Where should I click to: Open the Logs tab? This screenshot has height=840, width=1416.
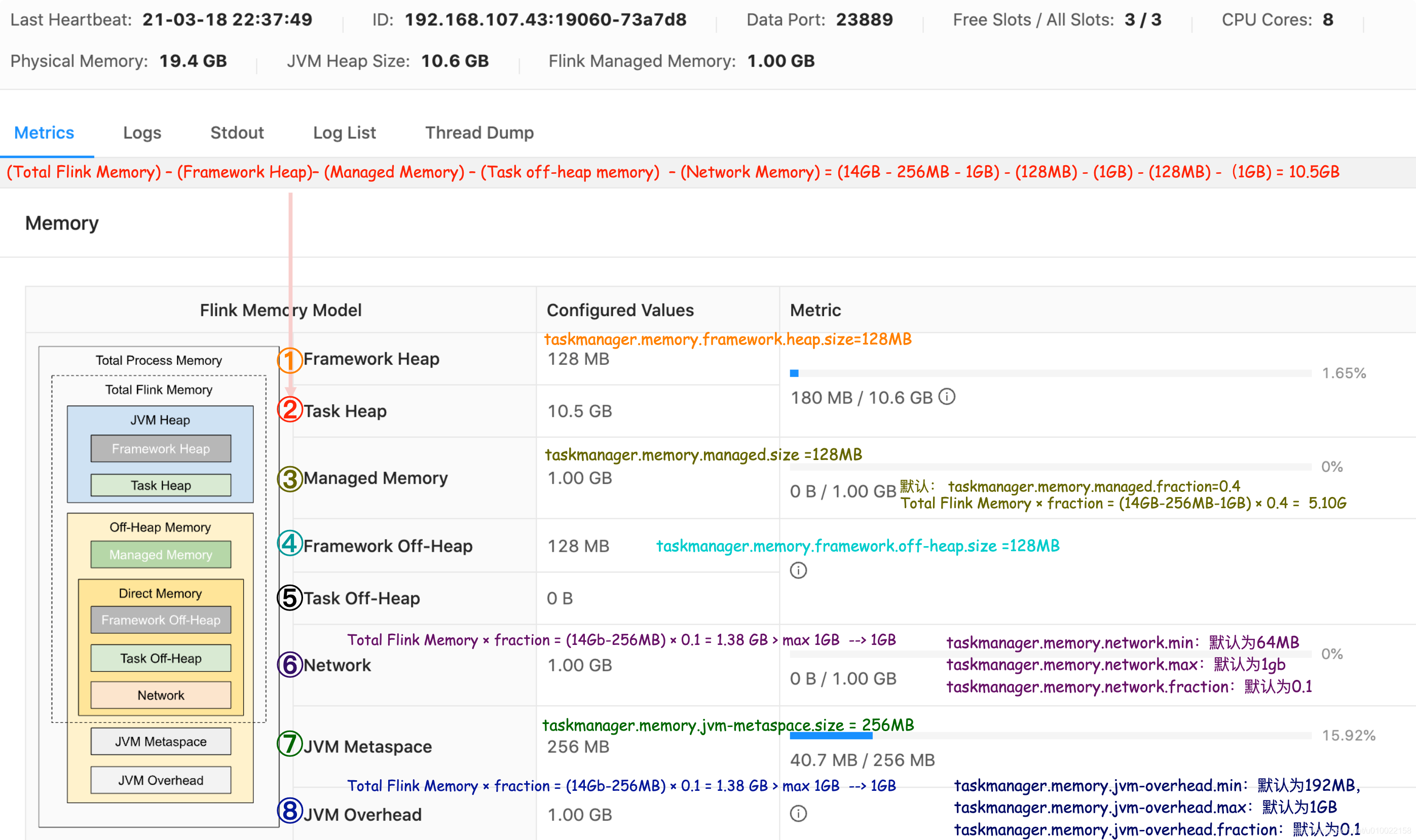pos(142,132)
